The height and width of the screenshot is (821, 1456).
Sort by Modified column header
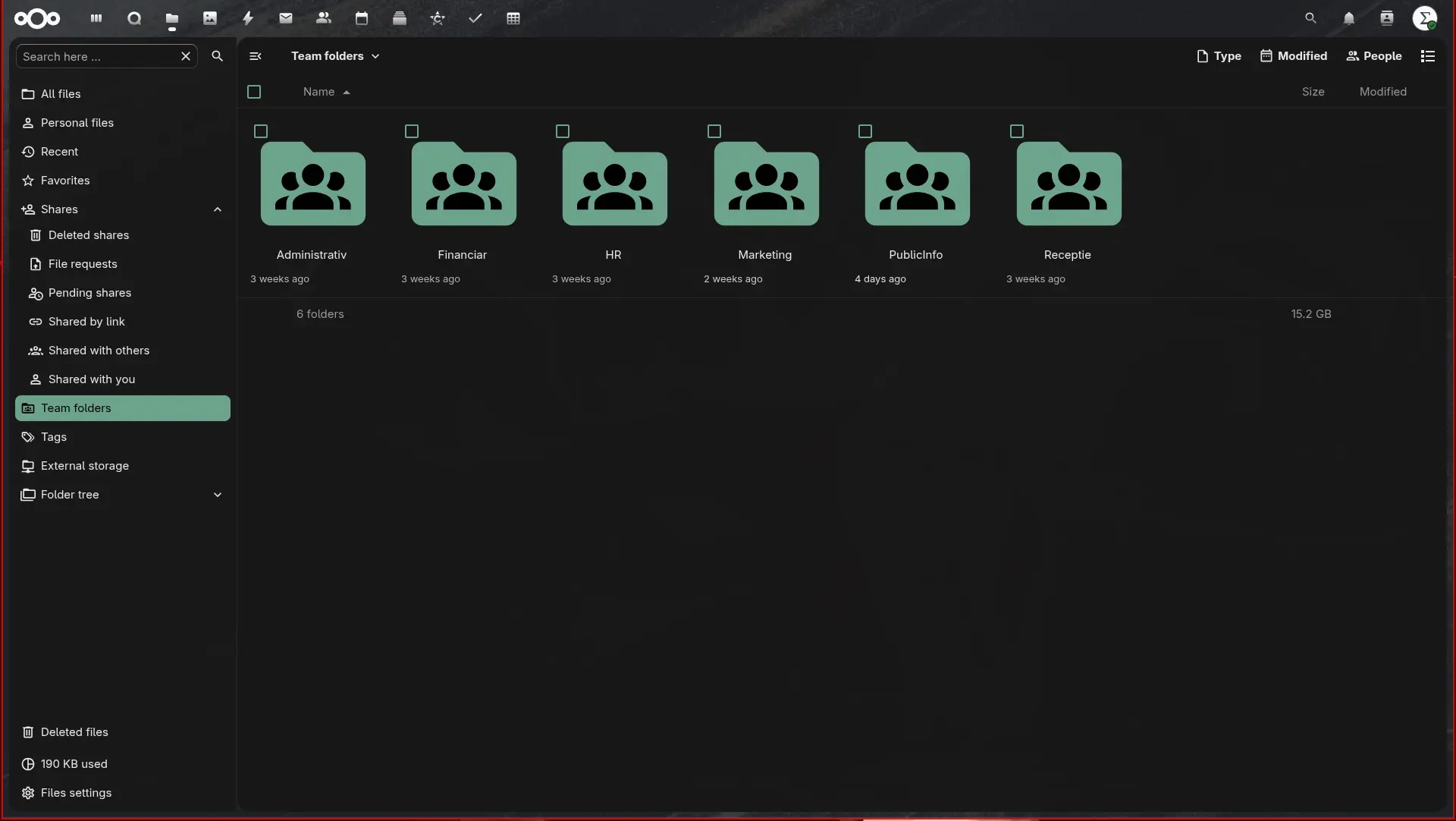pos(1382,92)
